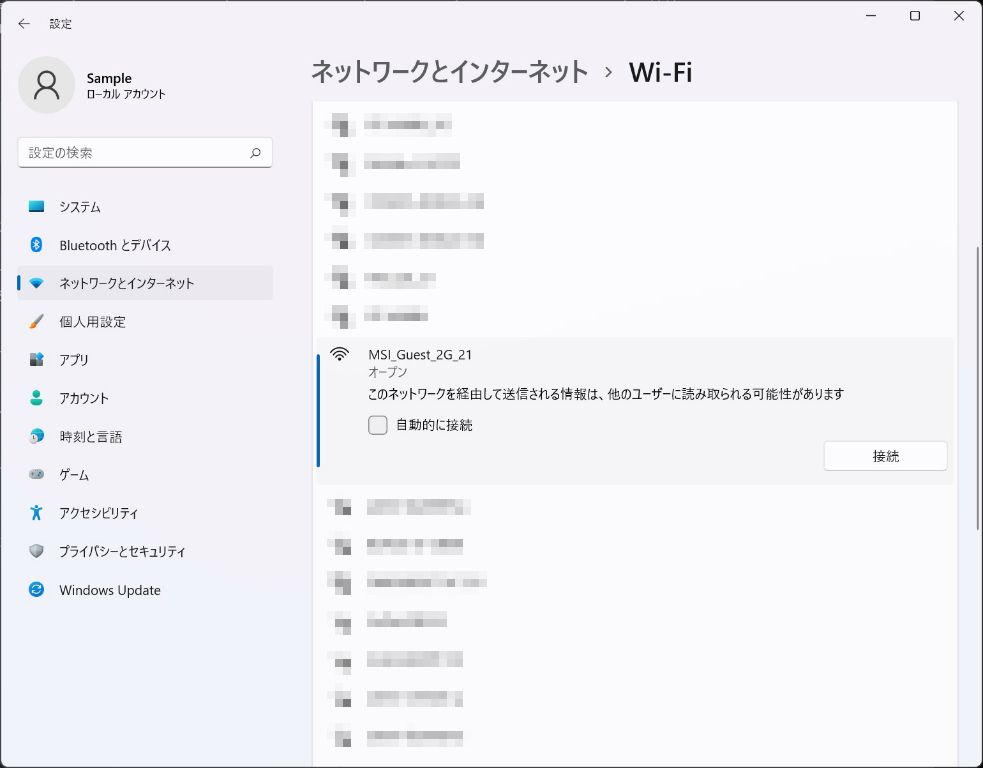Click the Windows Update sync icon

tap(36, 589)
